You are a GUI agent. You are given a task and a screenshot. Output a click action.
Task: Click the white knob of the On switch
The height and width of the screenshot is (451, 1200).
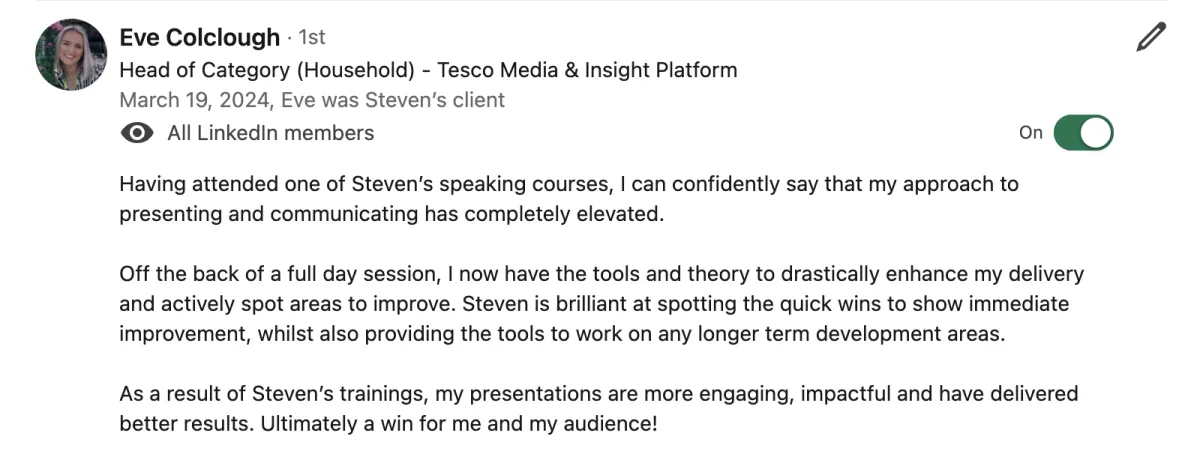point(1096,133)
